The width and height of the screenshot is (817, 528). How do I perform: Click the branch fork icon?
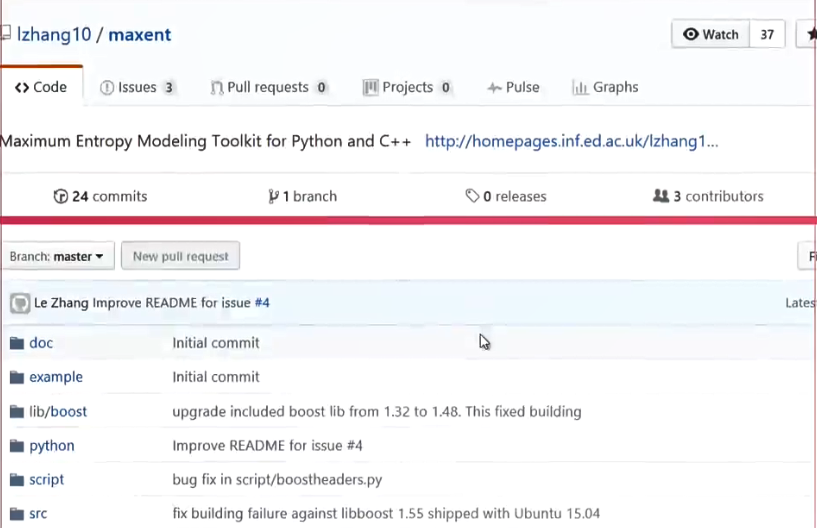click(273, 197)
